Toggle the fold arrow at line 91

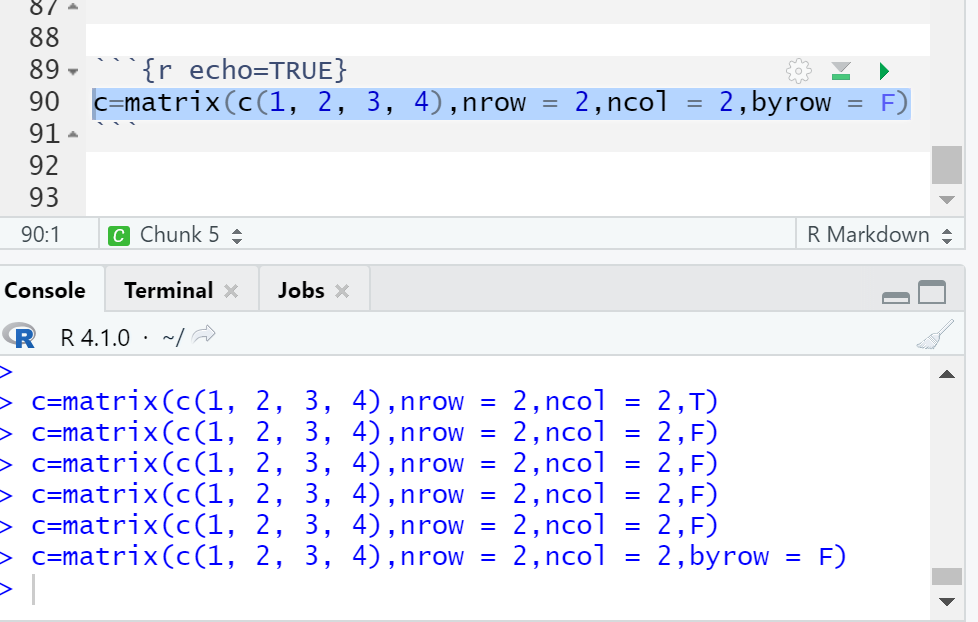pyautogui.click(x=71, y=134)
